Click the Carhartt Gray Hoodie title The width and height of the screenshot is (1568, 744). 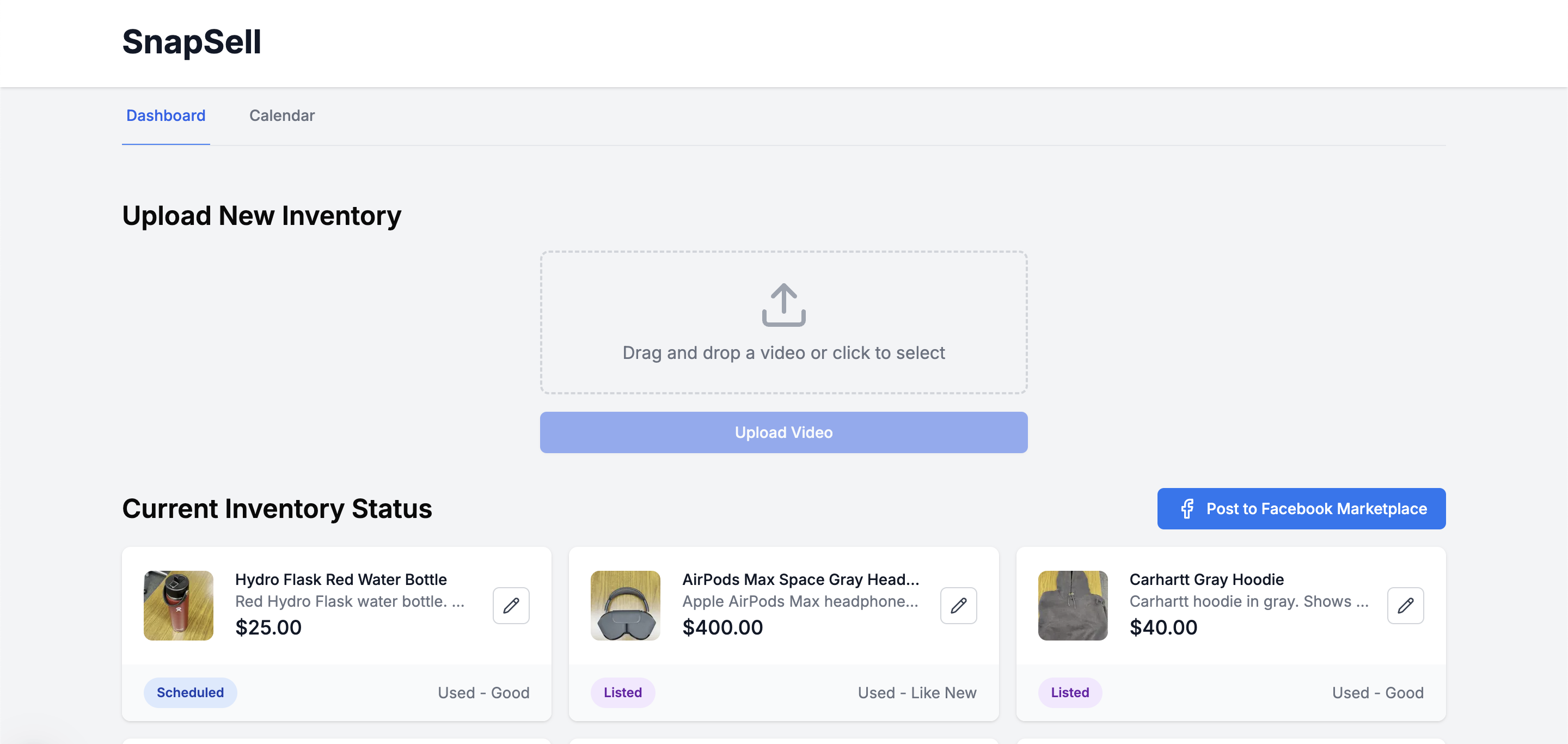pos(1206,579)
